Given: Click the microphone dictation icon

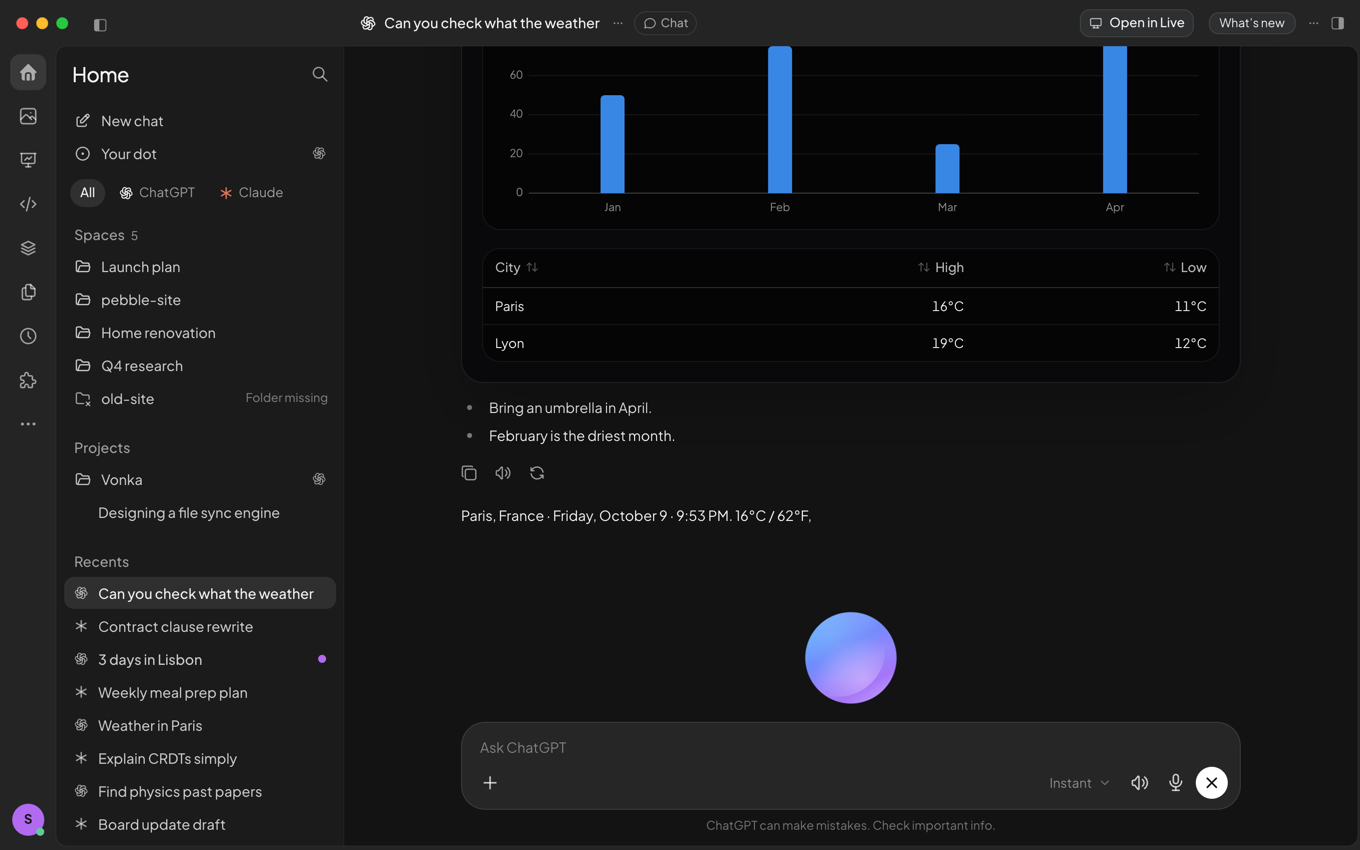Looking at the screenshot, I should tap(1176, 783).
